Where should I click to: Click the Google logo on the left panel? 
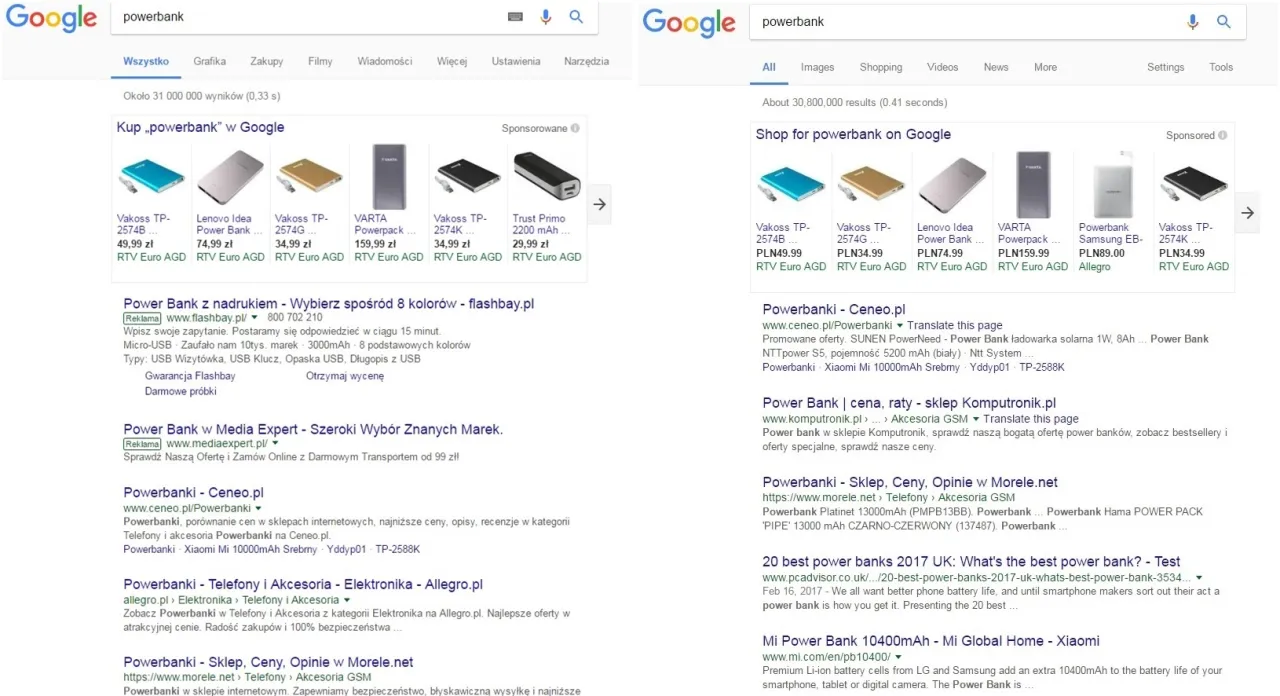click(x=51, y=18)
